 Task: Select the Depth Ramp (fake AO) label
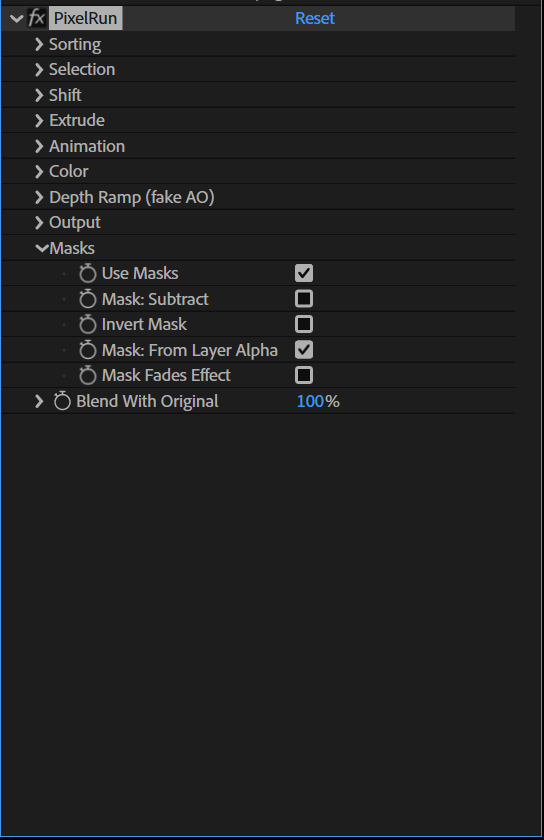point(132,197)
